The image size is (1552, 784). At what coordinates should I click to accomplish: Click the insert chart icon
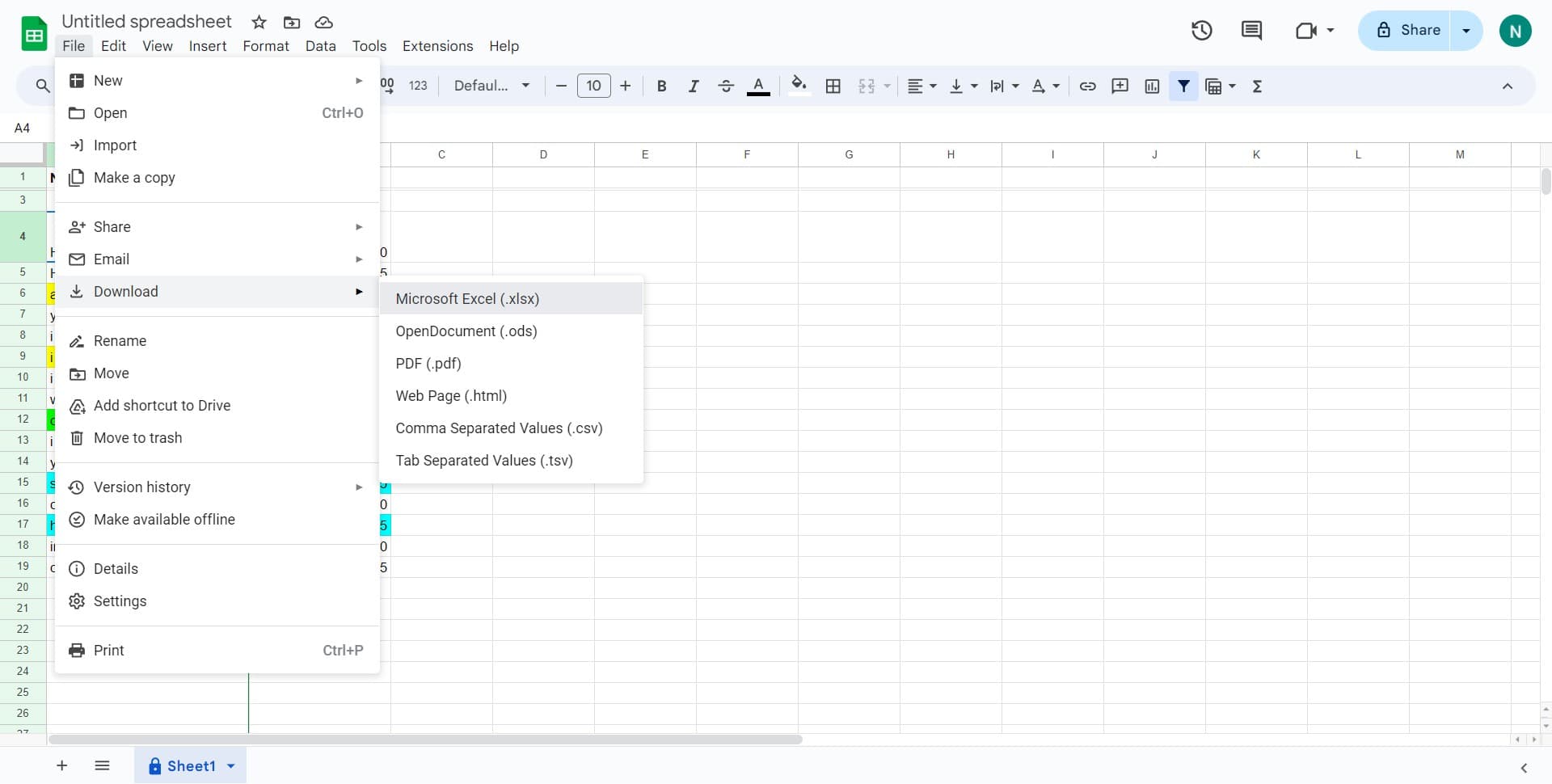(x=1152, y=86)
